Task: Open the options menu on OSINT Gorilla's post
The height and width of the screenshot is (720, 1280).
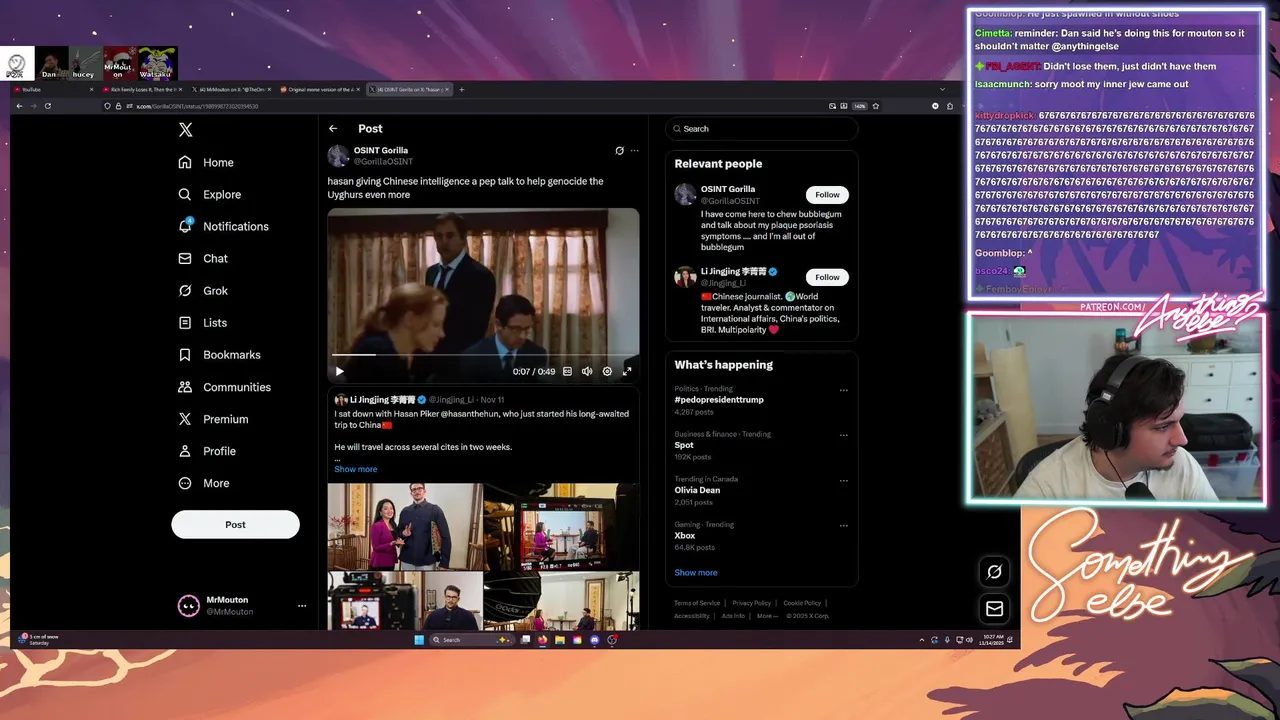Action: pos(634,151)
